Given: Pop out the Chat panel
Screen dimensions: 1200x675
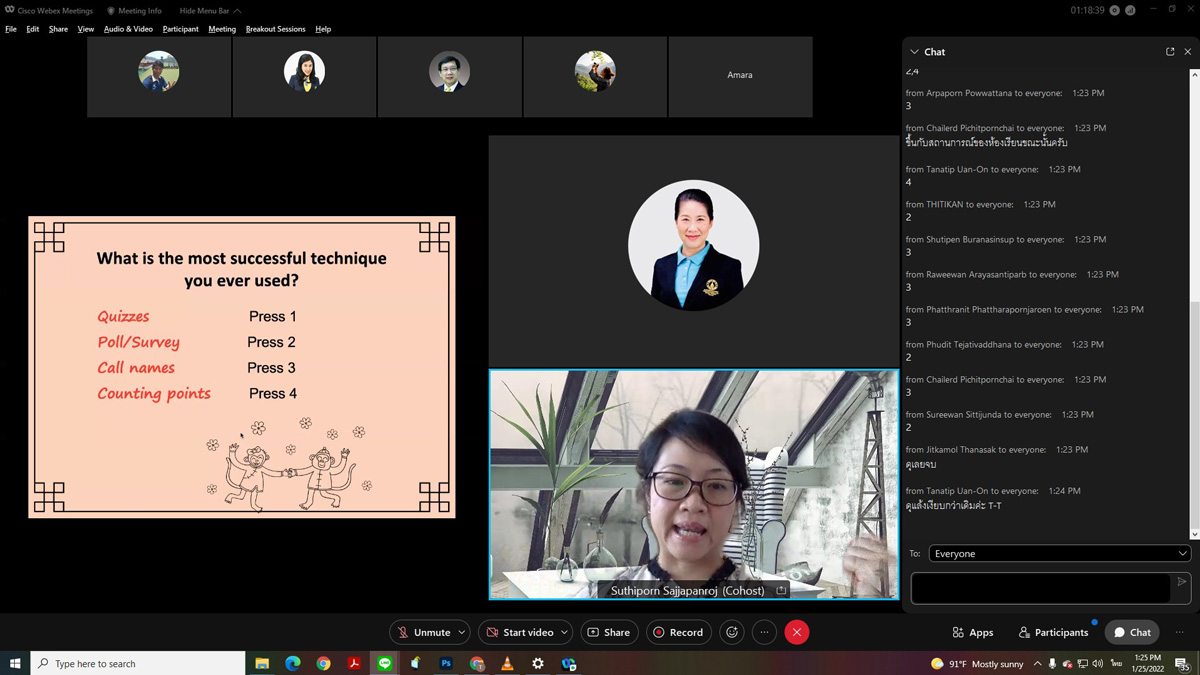Looking at the screenshot, I should coord(1170,52).
